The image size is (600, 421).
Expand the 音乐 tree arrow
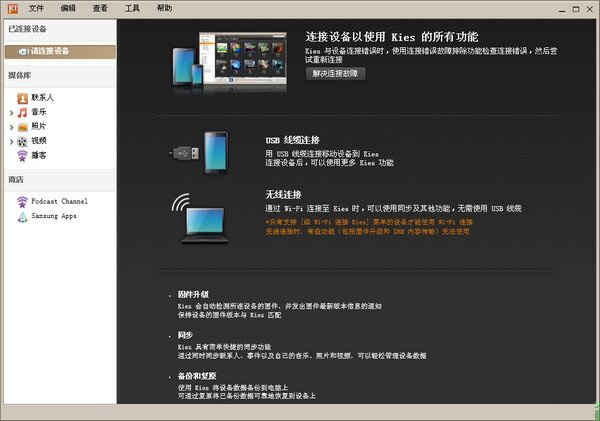[10, 113]
